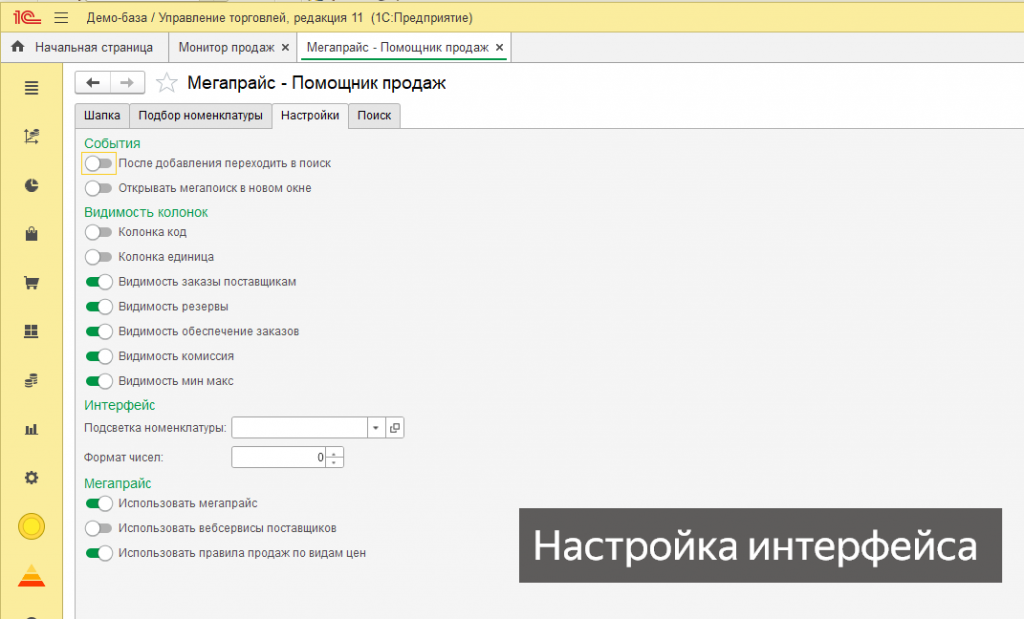This screenshot has height=619, width=1024.
Task: Click into the Формат чисел number field
Action: click(x=278, y=457)
